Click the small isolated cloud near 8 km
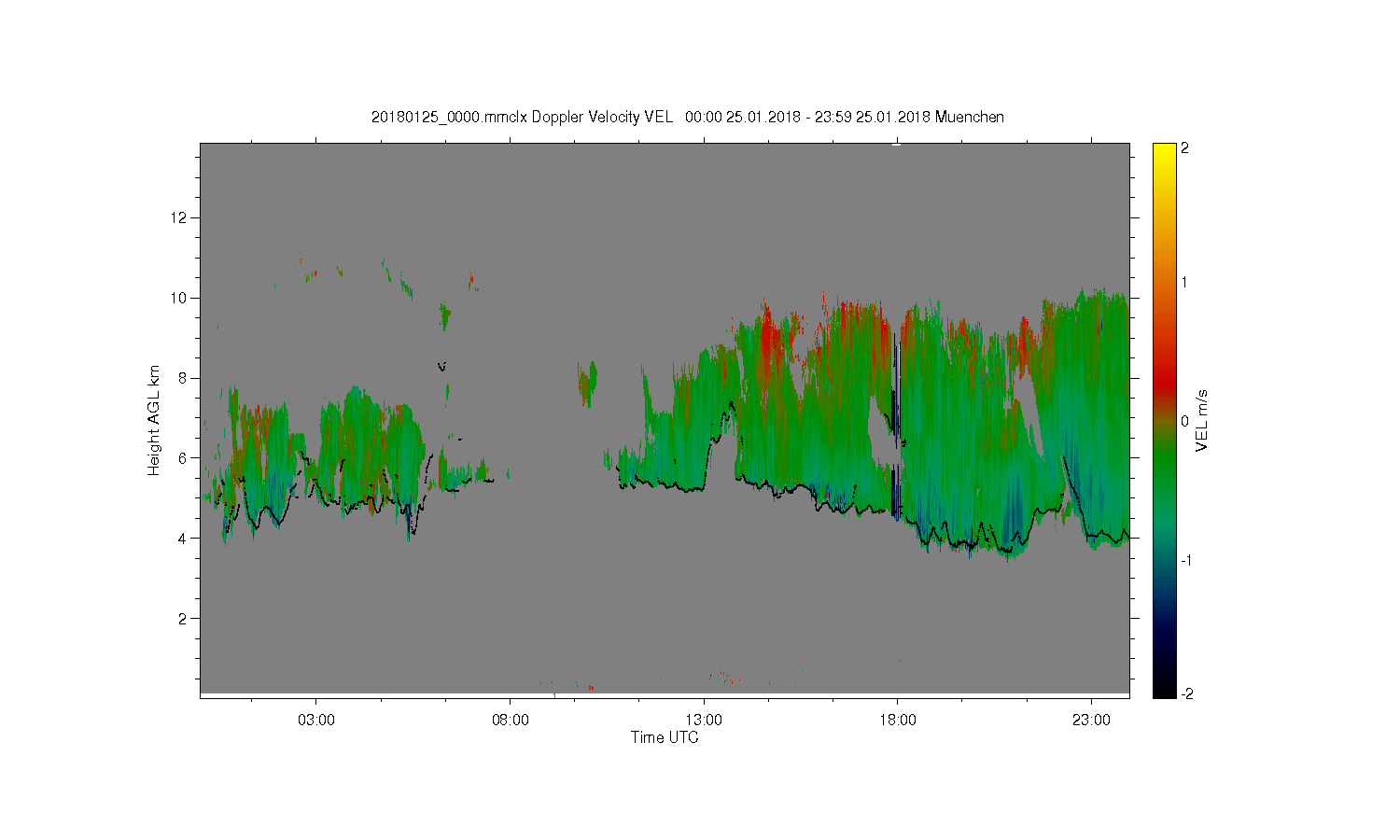 [587, 383]
